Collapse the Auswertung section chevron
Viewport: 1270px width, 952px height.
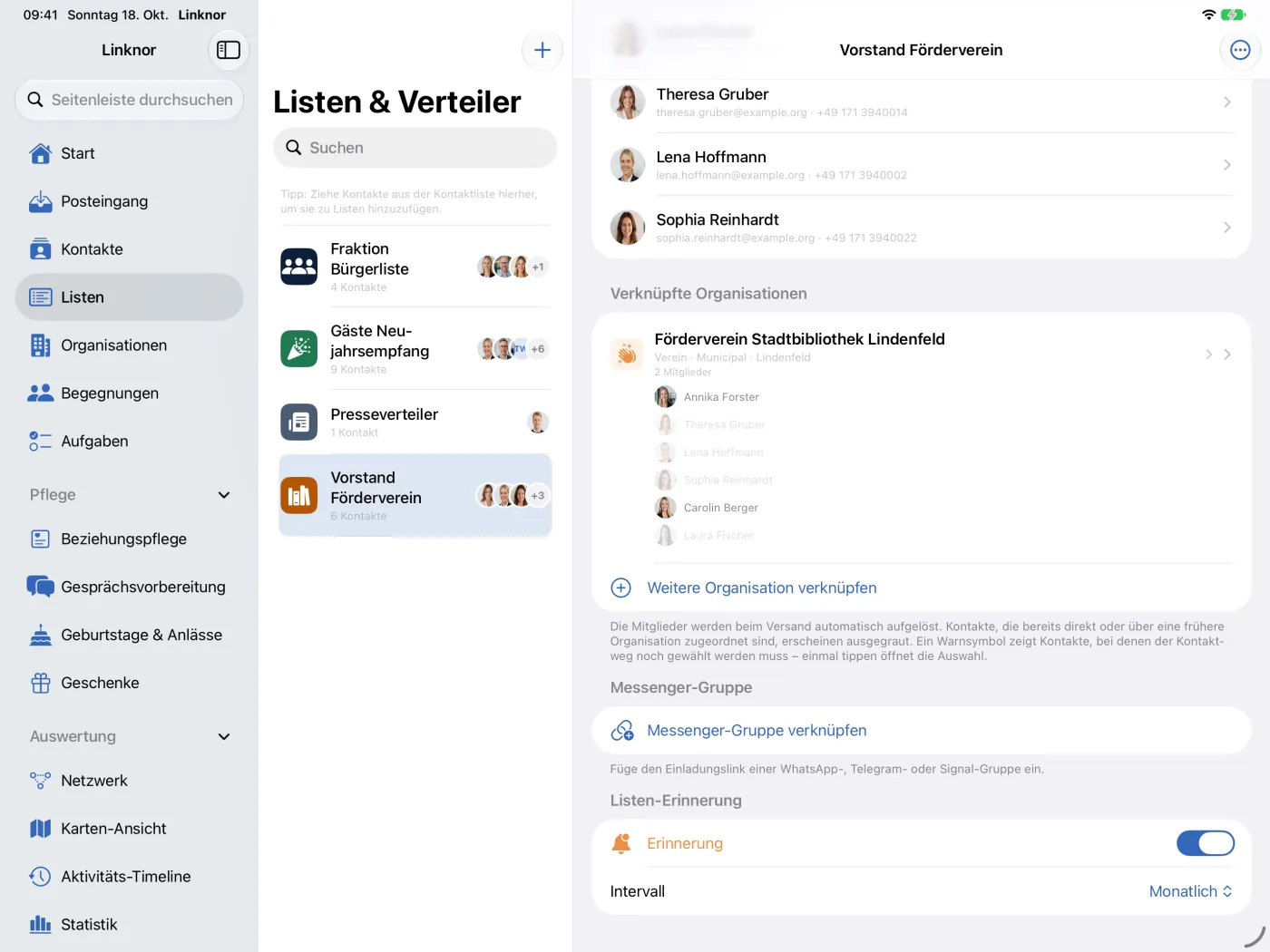[x=224, y=737]
